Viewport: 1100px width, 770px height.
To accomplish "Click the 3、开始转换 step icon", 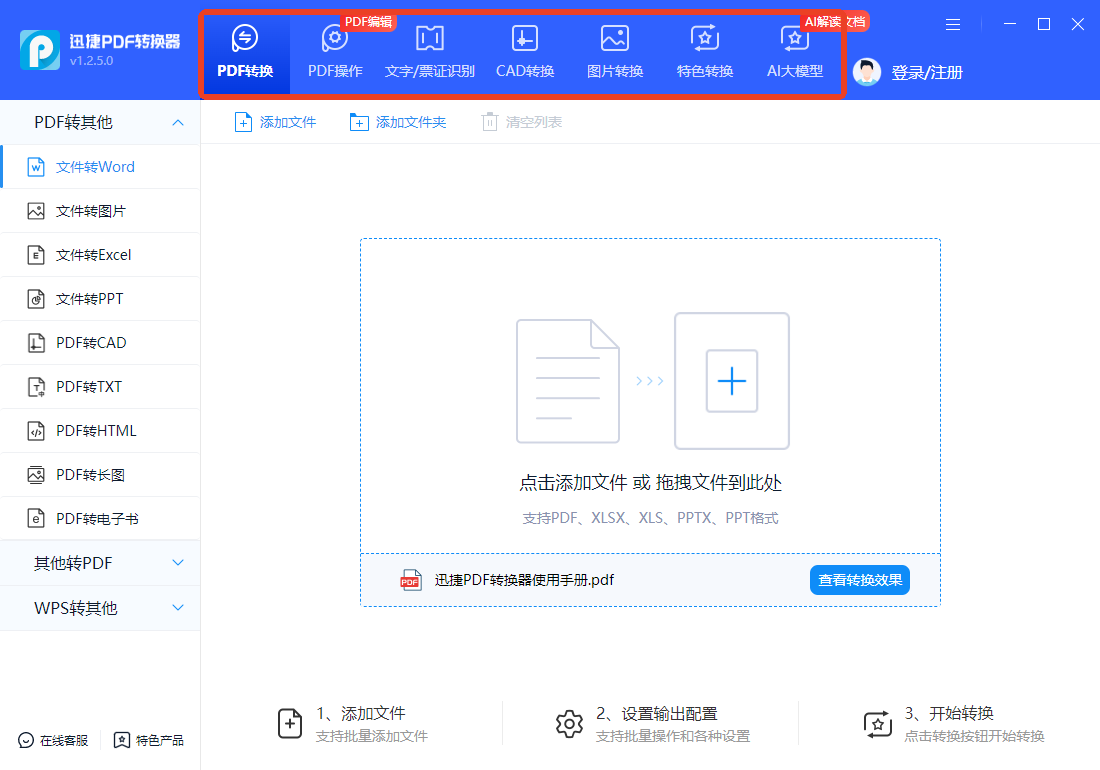I will [x=878, y=723].
